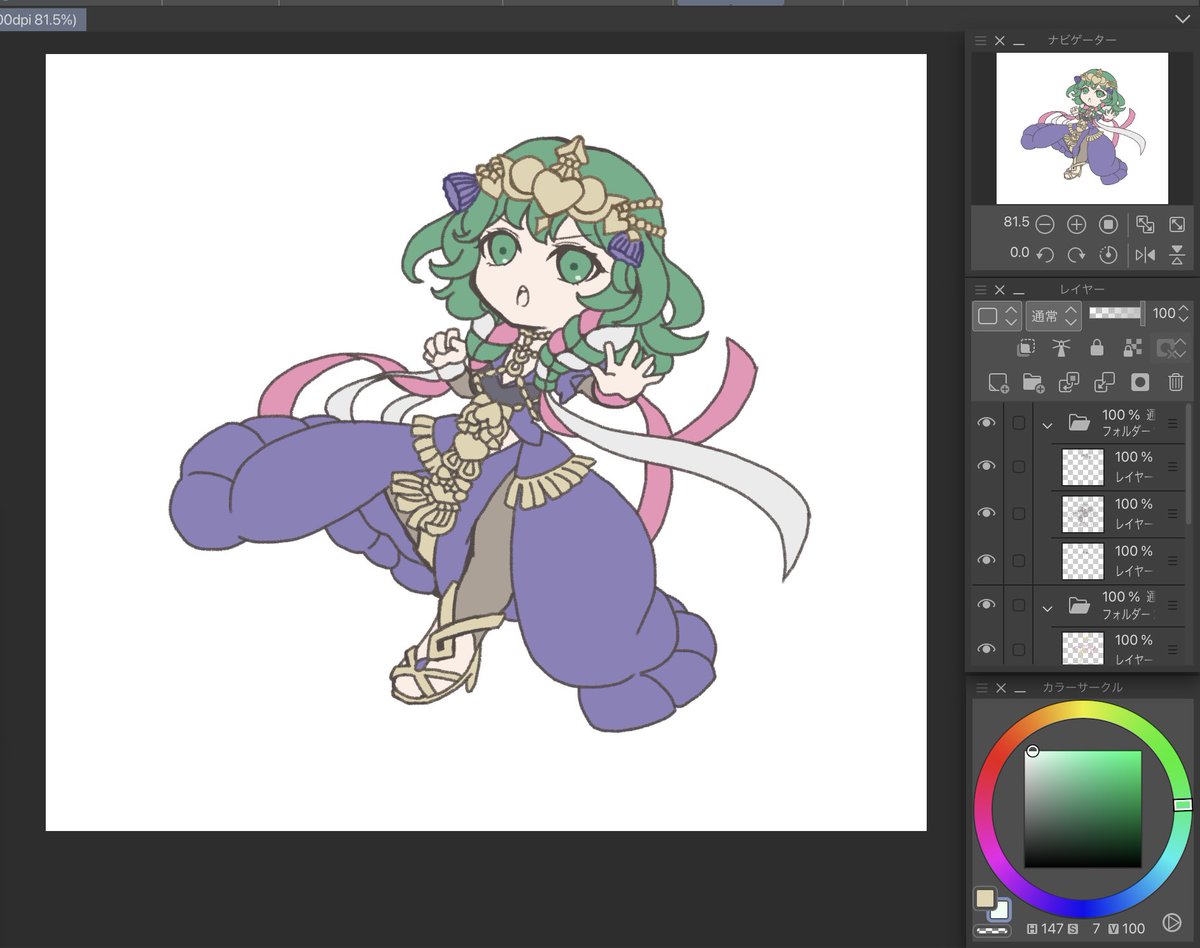Select the first レイヤー thumbnail under the top folder
This screenshot has width=1200, height=948.
coord(1083,467)
